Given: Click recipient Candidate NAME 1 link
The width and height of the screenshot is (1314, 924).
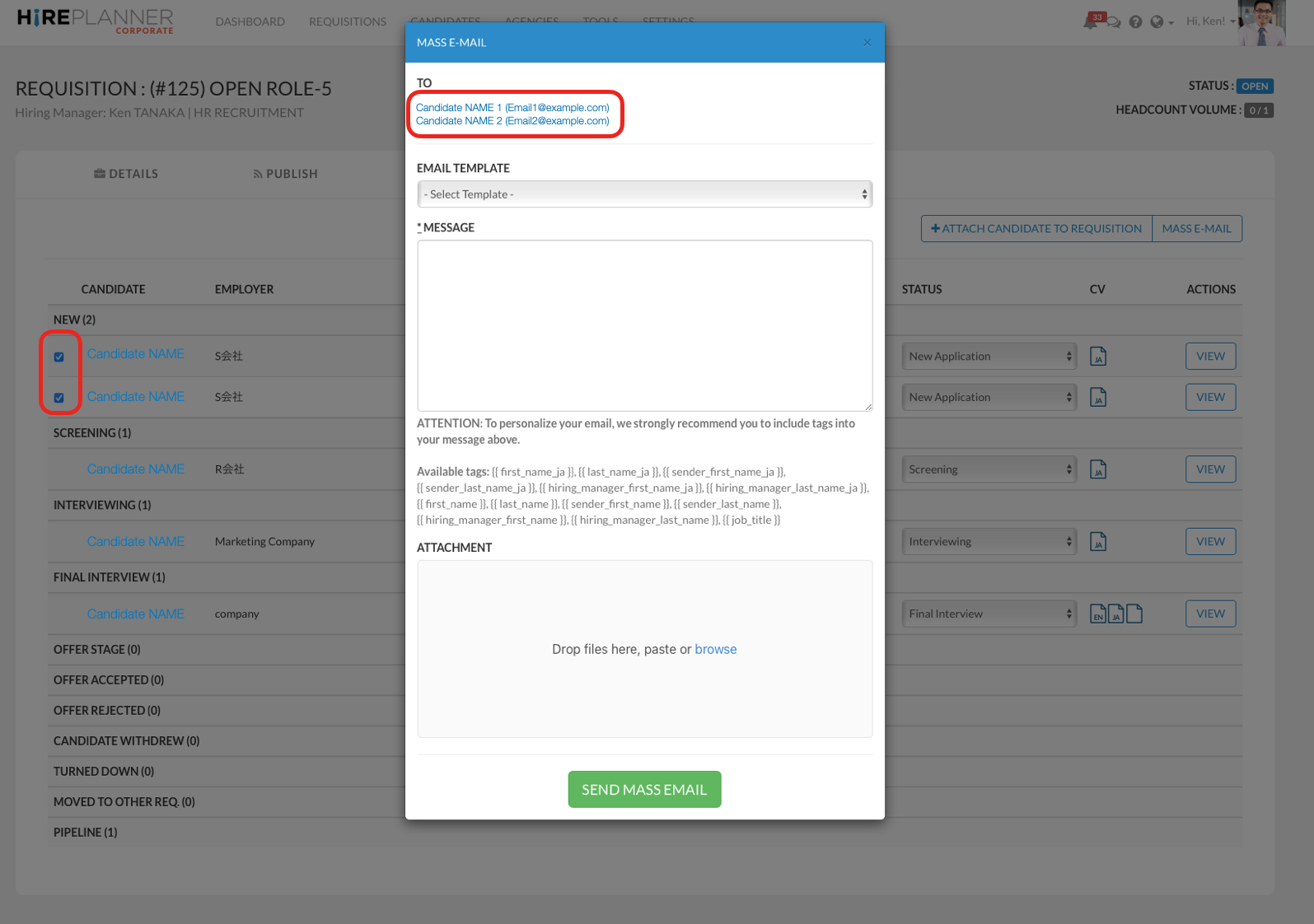Looking at the screenshot, I should [x=512, y=108].
